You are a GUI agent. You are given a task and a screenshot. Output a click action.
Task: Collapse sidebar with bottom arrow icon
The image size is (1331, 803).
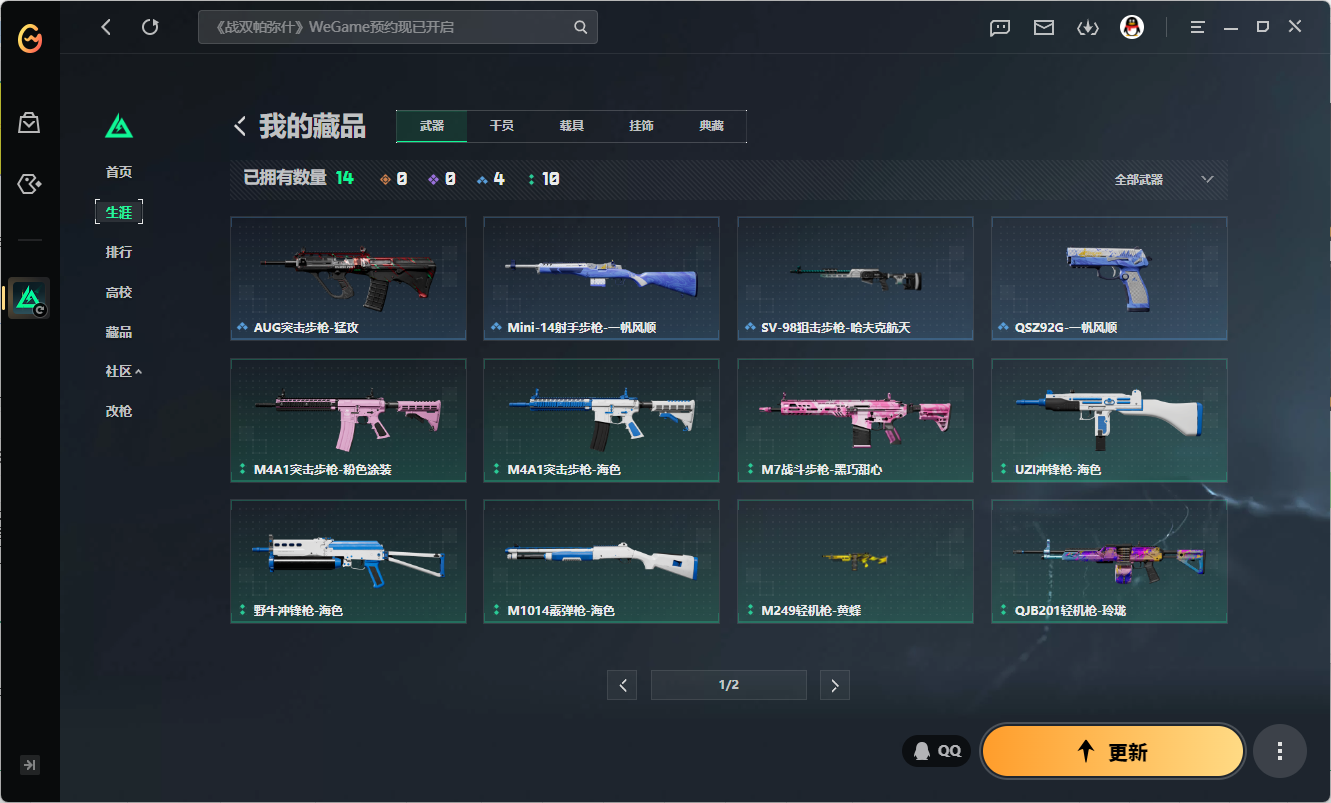(30, 765)
